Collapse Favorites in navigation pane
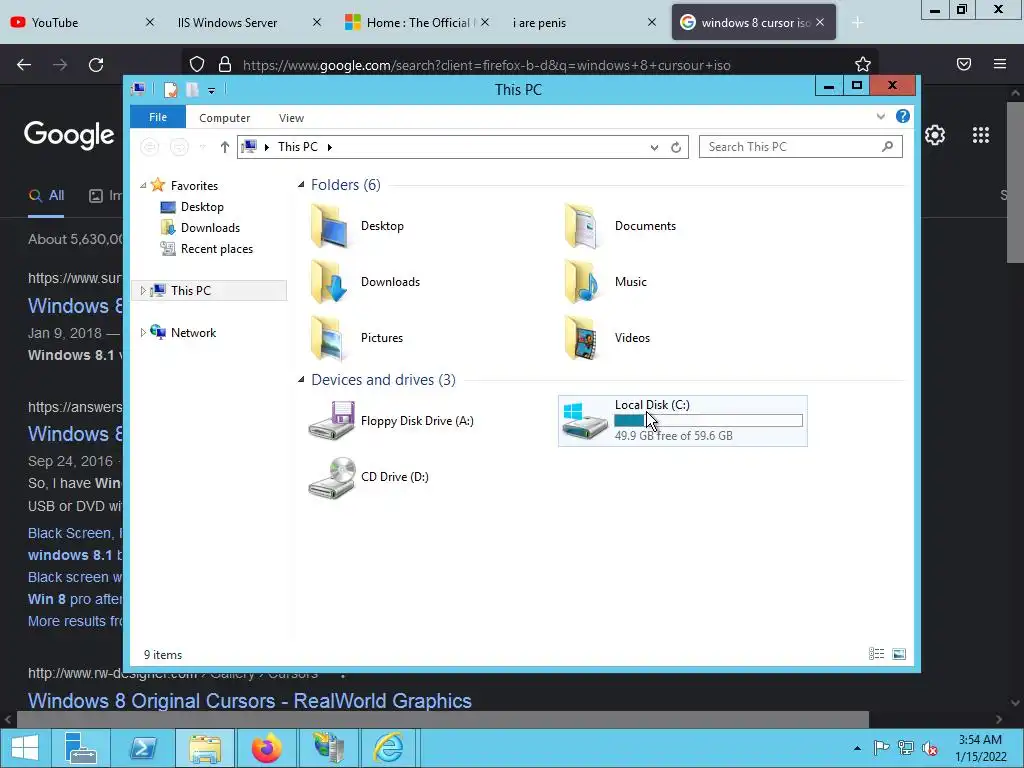This screenshot has width=1024, height=768. click(x=143, y=185)
